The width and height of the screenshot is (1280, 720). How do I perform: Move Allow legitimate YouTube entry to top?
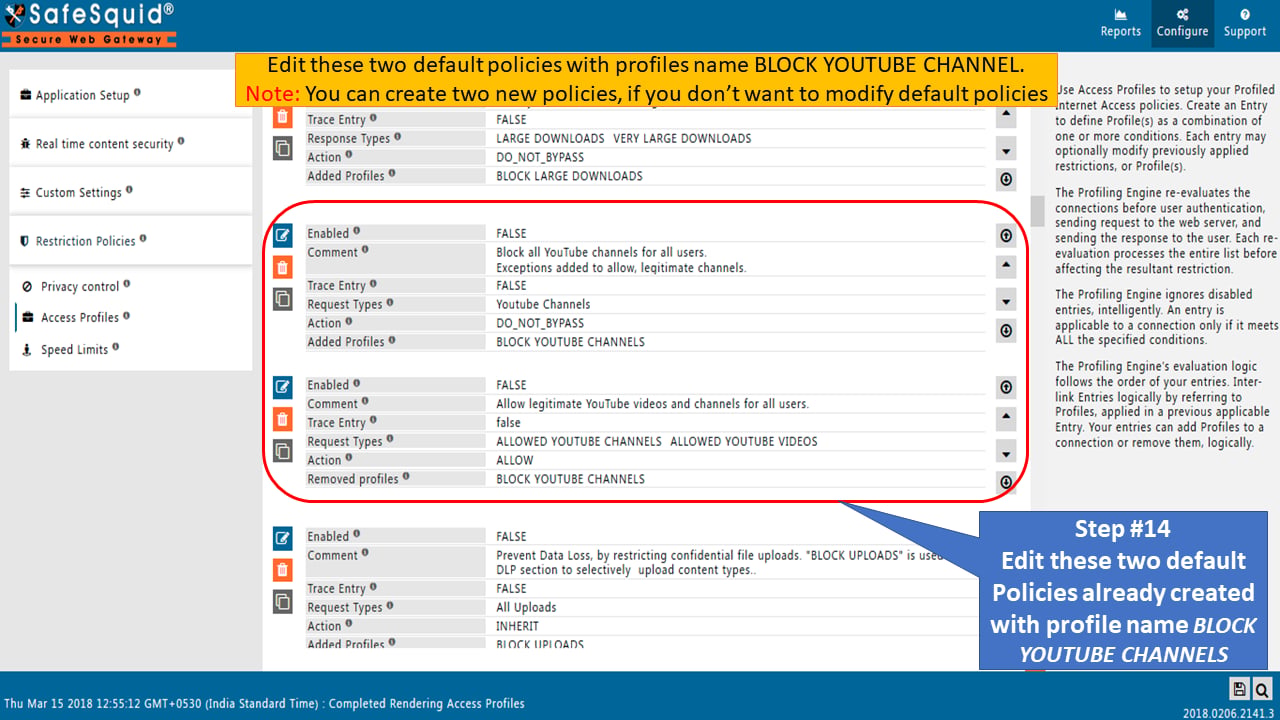[x=1006, y=387]
